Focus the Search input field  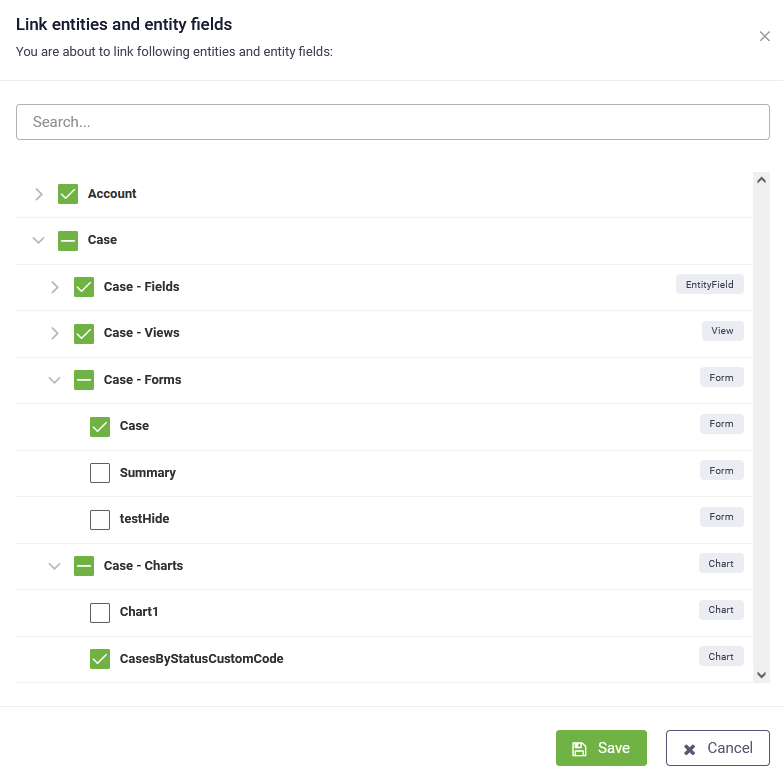click(x=392, y=122)
